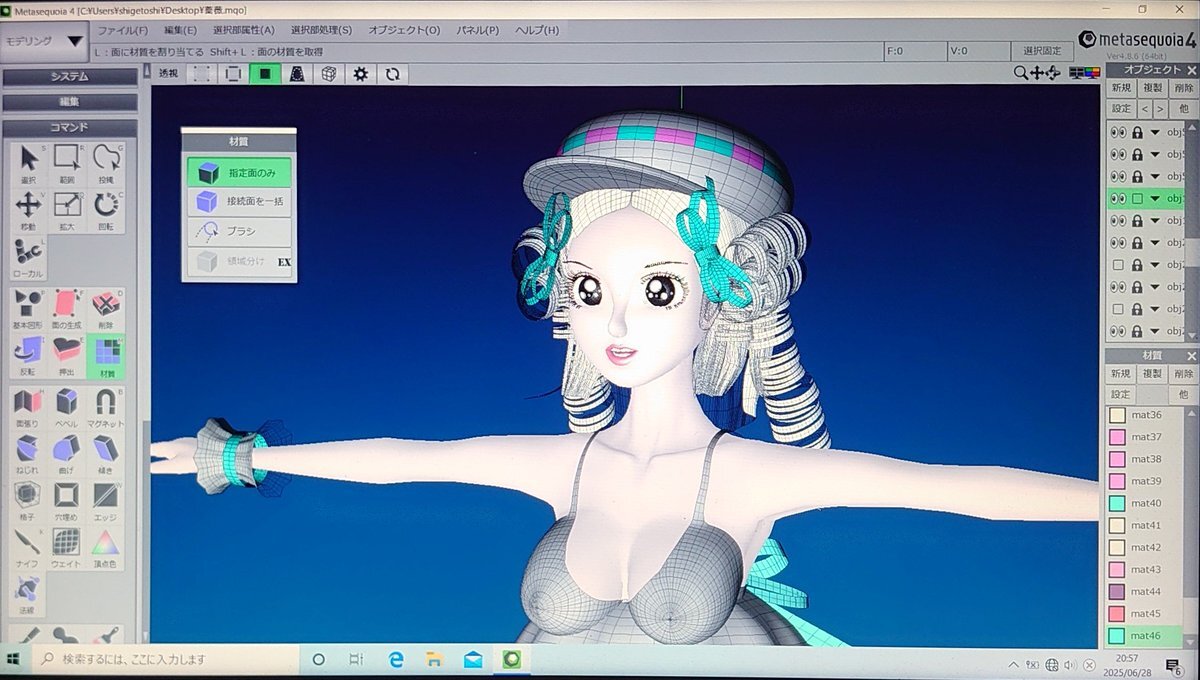Image resolution: width=1200 pixels, height=680 pixels.
Task: Open the ヘルプ(H) menu
Action: tap(537, 30)
